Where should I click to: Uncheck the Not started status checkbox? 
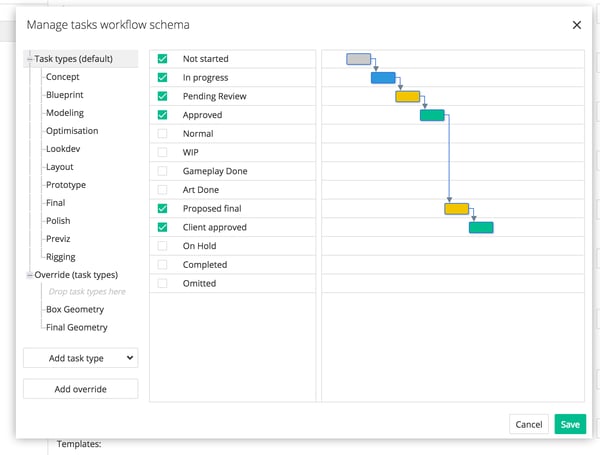[x=162, y=59]
